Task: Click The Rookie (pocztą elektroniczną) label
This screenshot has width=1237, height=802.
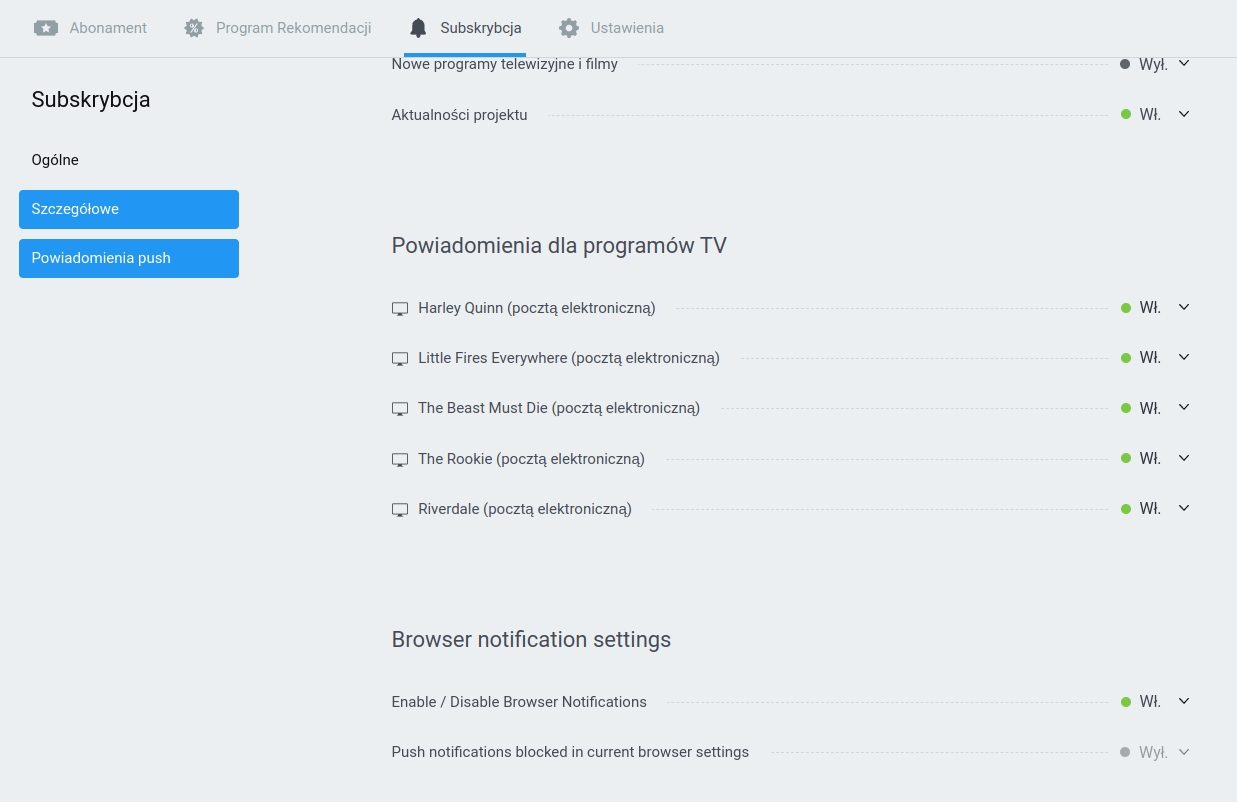Action: (x=532, y=459)
